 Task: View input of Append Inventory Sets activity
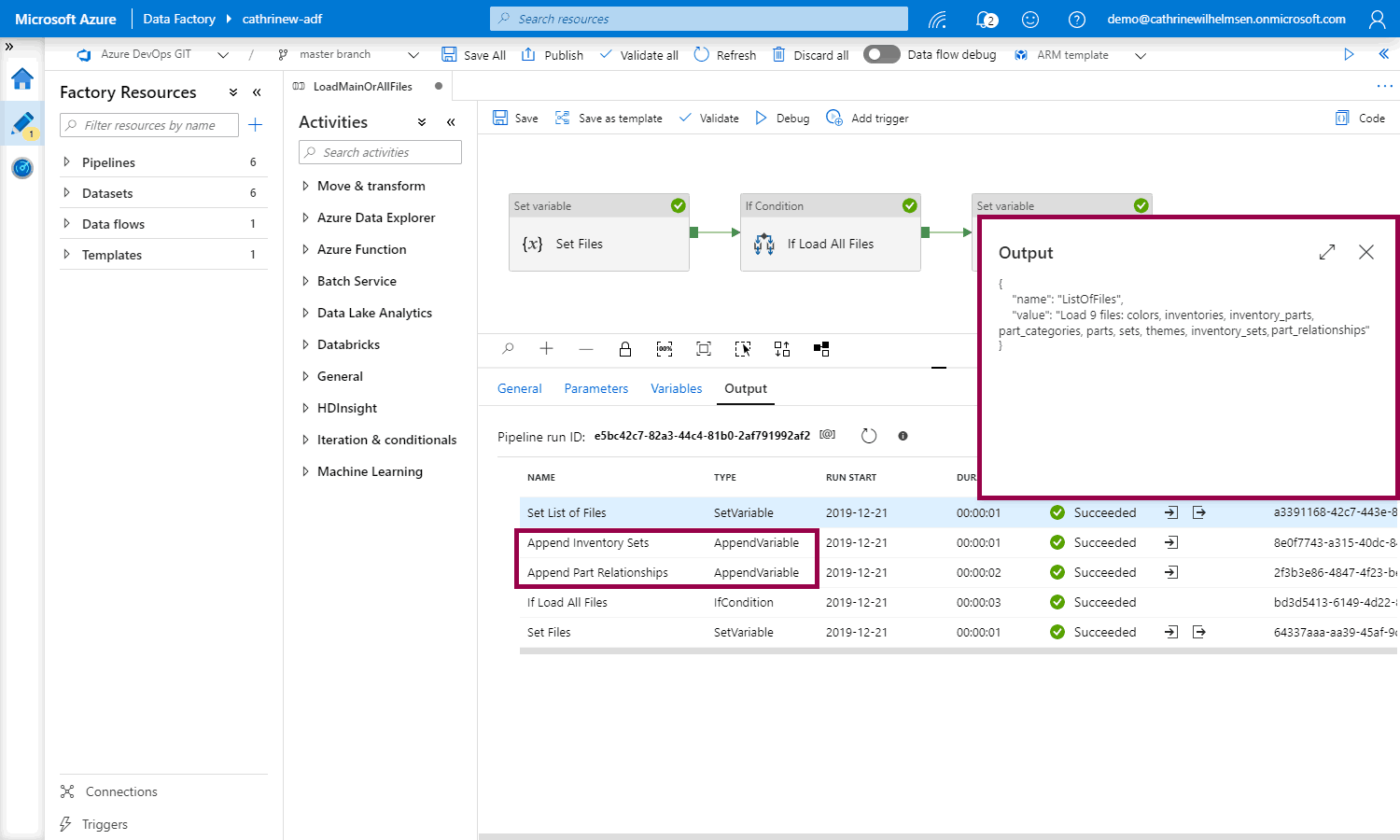click(x=1170, y=542)
